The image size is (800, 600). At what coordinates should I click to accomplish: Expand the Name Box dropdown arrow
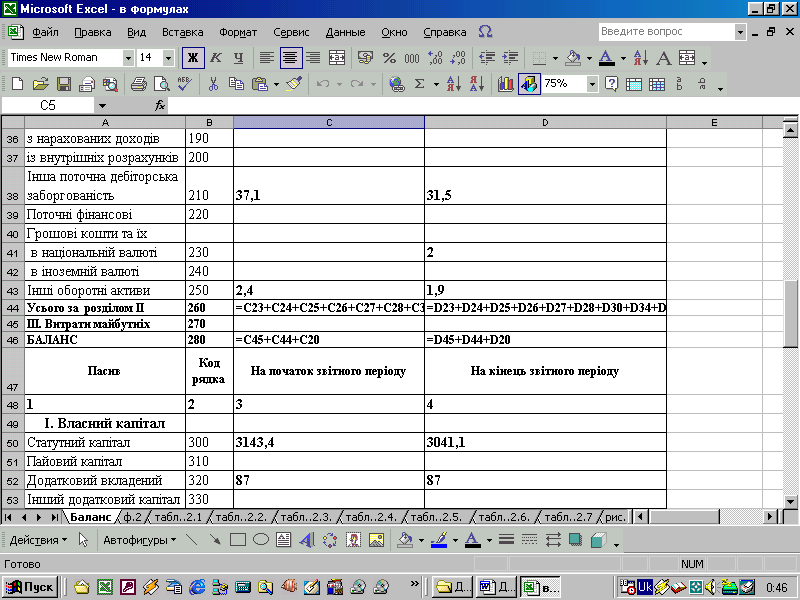[102, 106]
